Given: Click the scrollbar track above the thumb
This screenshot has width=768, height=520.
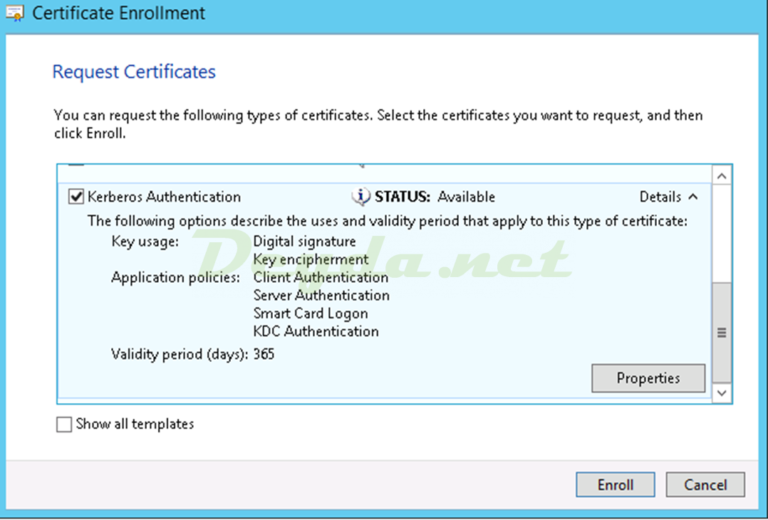Looking at the screenshot, I should (722, 232).
